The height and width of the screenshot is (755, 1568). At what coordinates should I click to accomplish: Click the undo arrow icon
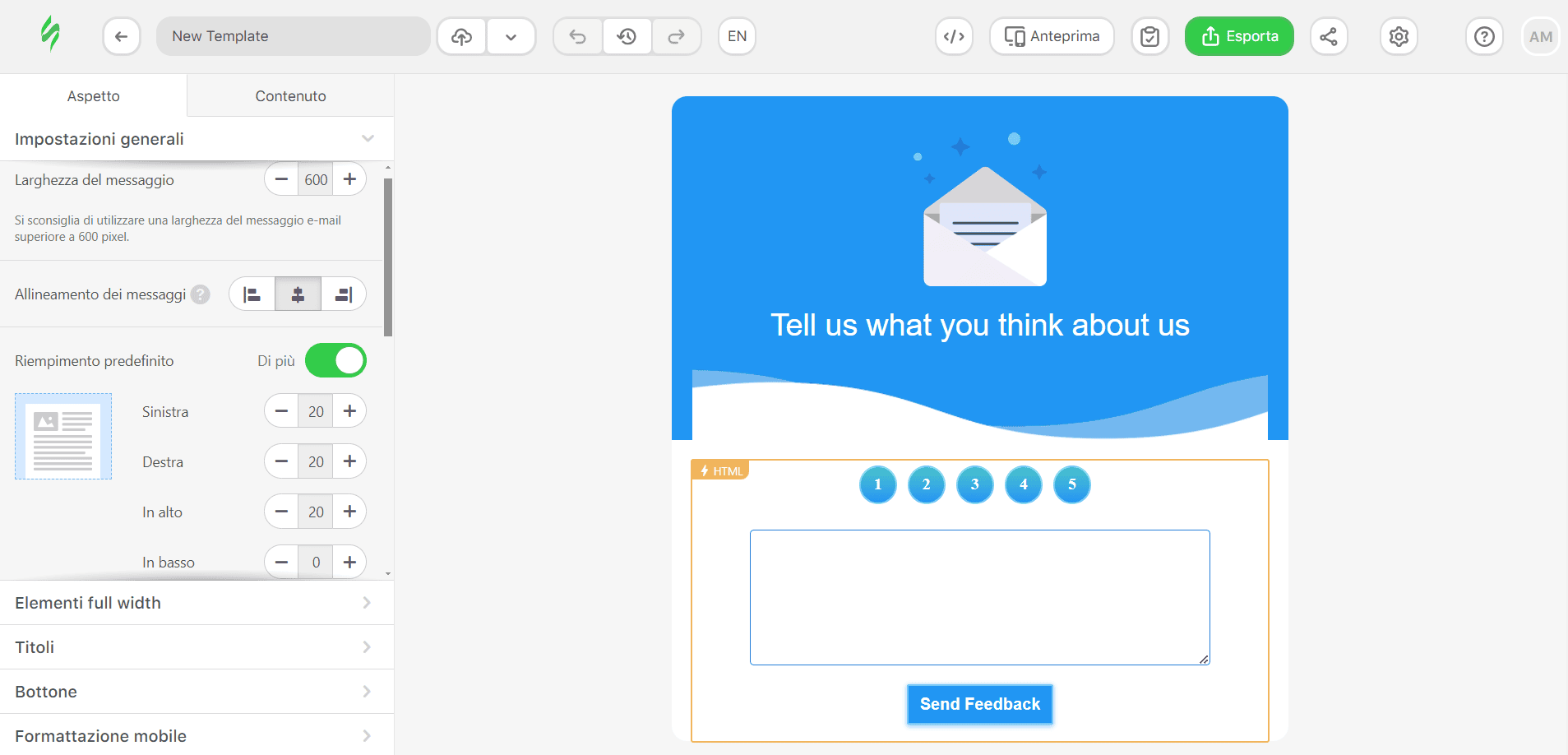578,36
